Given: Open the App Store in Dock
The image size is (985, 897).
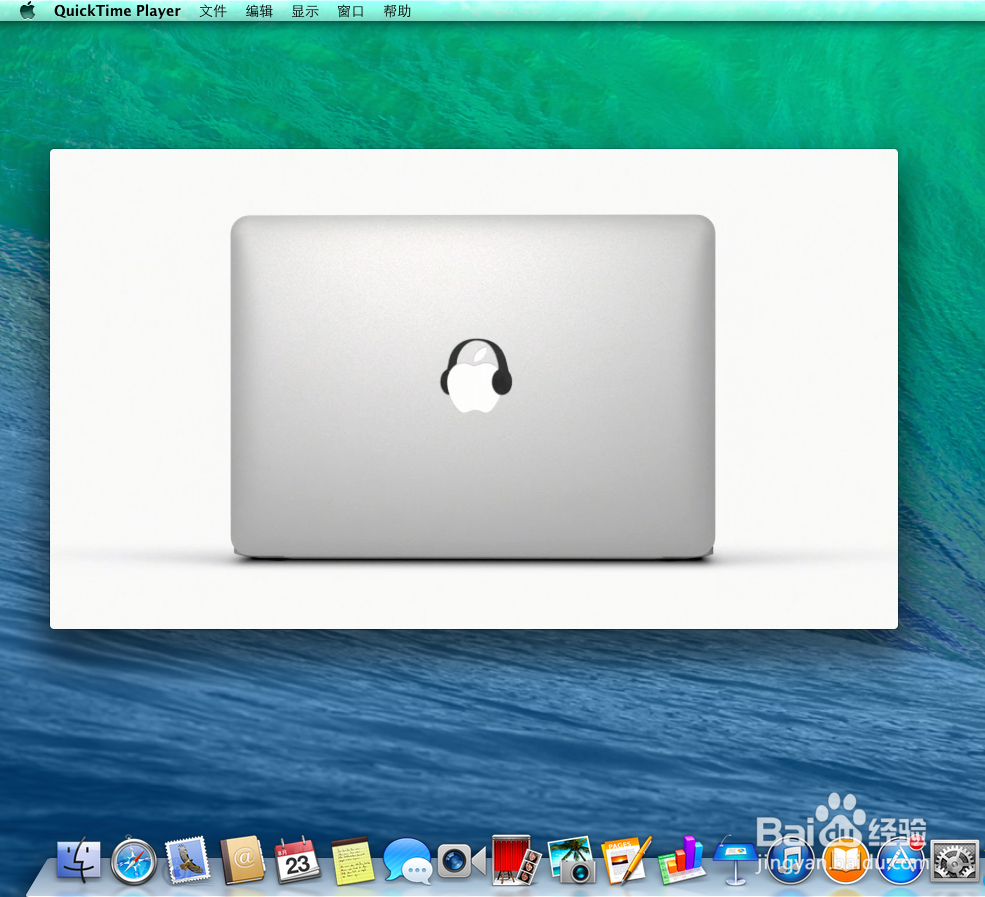Looking at the screenshot, I should click(x=900, y=861).
